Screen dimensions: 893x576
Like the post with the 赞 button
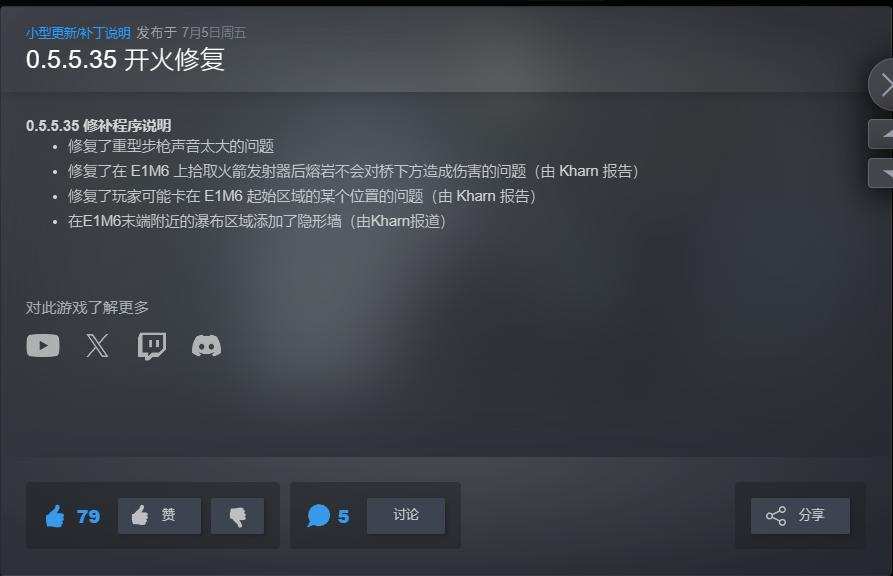tap(159, 516)
